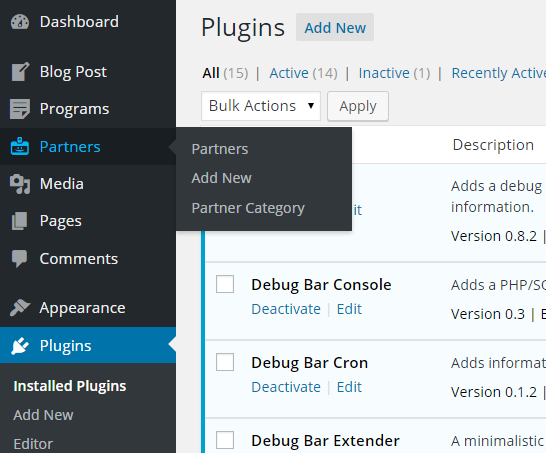
Task: Open Partner Category from flyout
Action: click(x=248, y=208)
